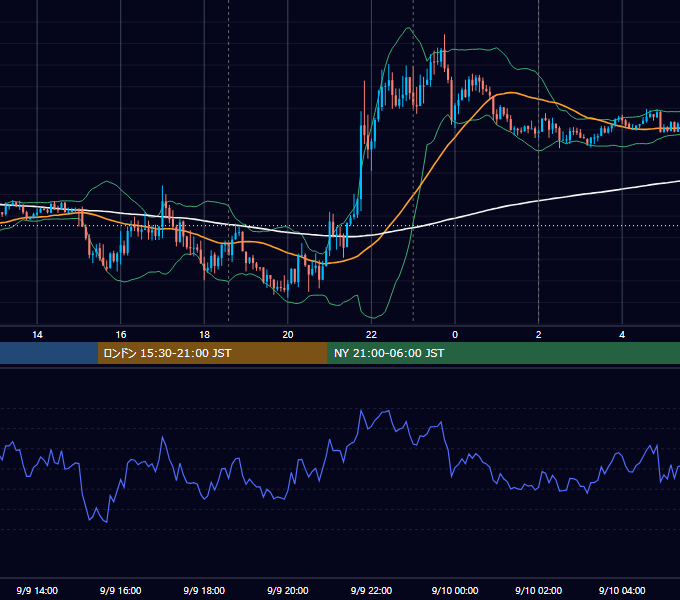Click the hour label 0 on the price chart axis
The width and height of the screenshot is (680, 600).
(455, 335)
